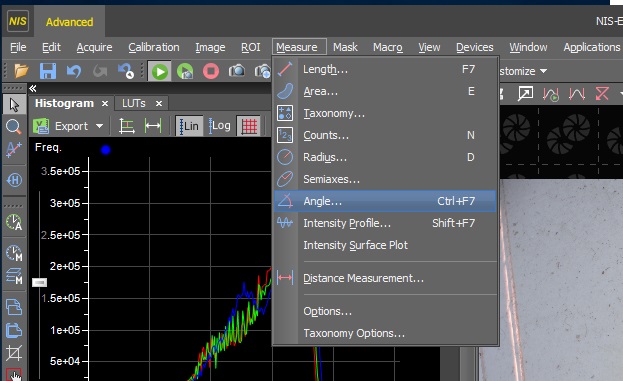
Task: Click the framed arrow image toolbar icon
Action: click(x=525, y=94)
